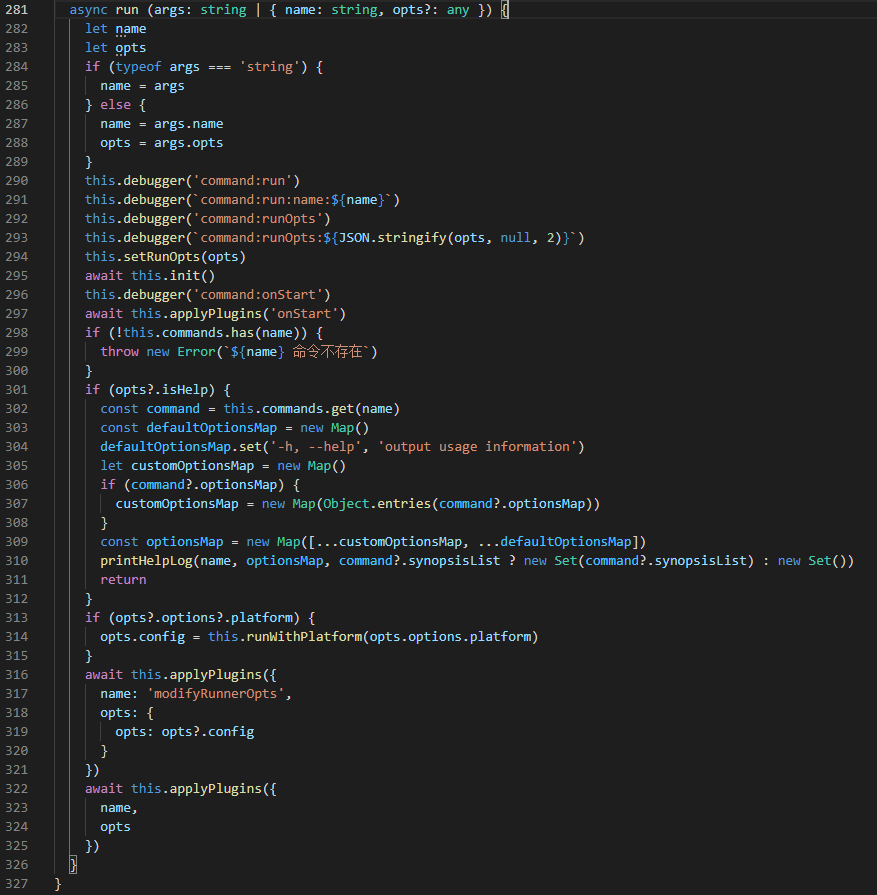Click the 'output usage information' string
This screenshot has width=877, height=895.
pos(477,446)
